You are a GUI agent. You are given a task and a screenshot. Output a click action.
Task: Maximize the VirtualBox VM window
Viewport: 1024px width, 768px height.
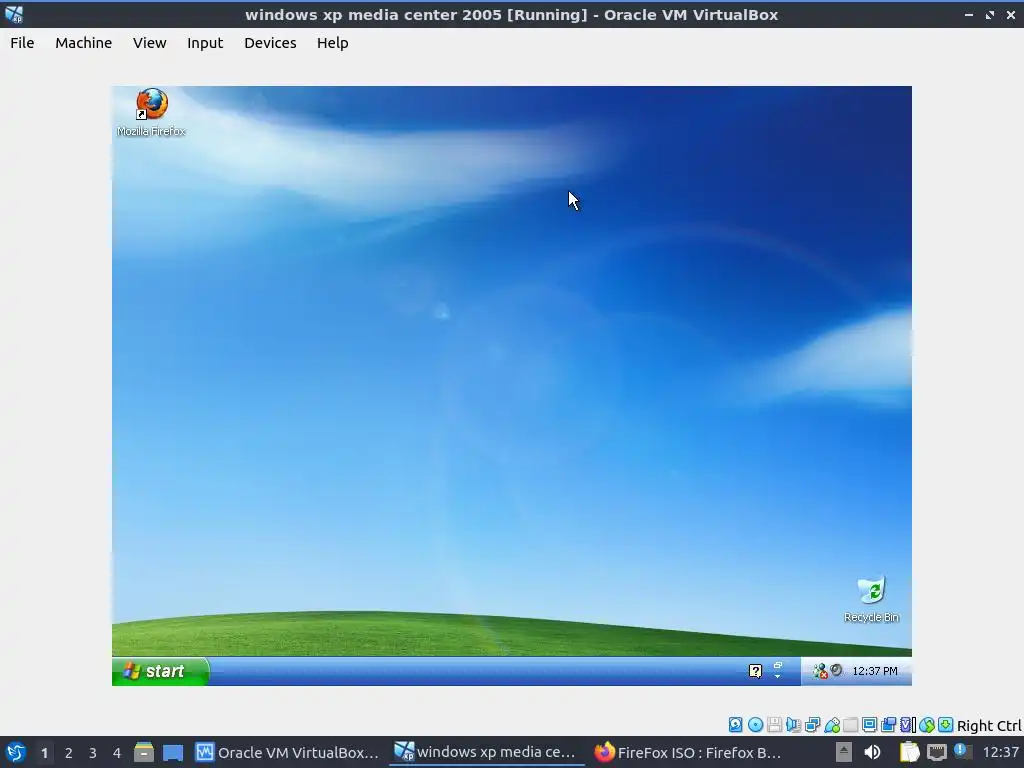click(990, 14)
